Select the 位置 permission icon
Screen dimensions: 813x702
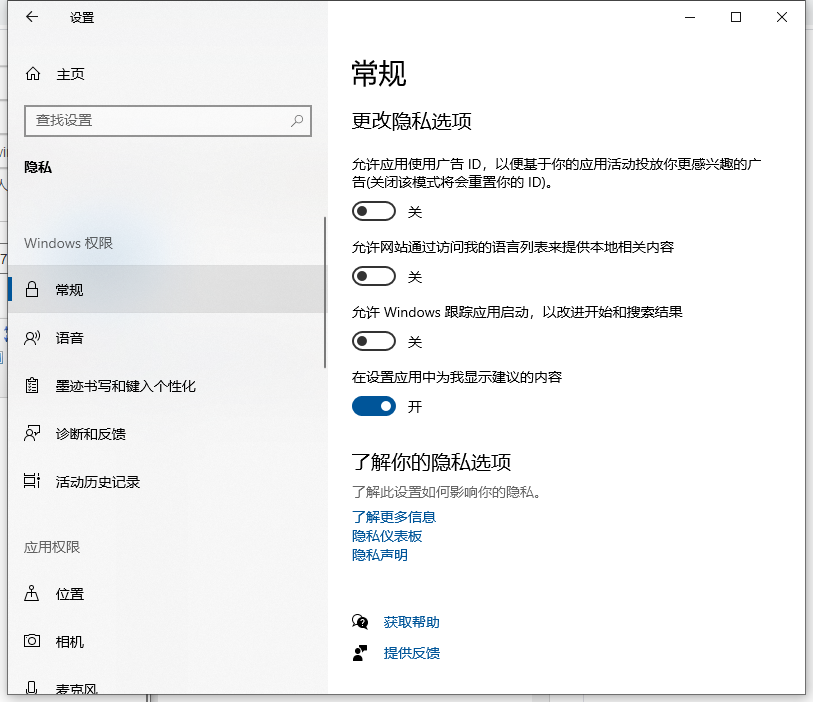(x=30, y=594)
